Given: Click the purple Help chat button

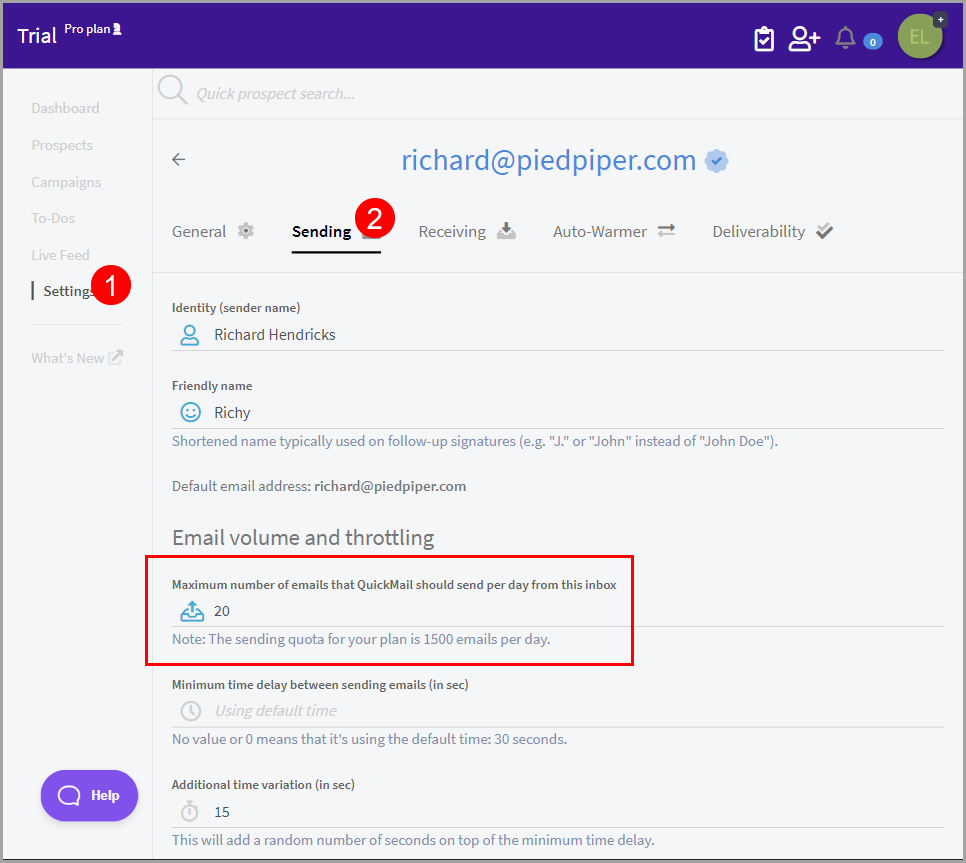Looking at the screenshot, I should [x=89, y=795].
